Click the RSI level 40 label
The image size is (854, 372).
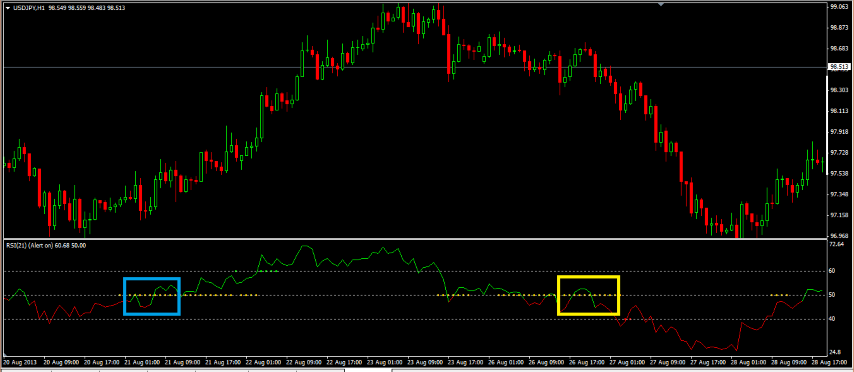click(833, 319)
